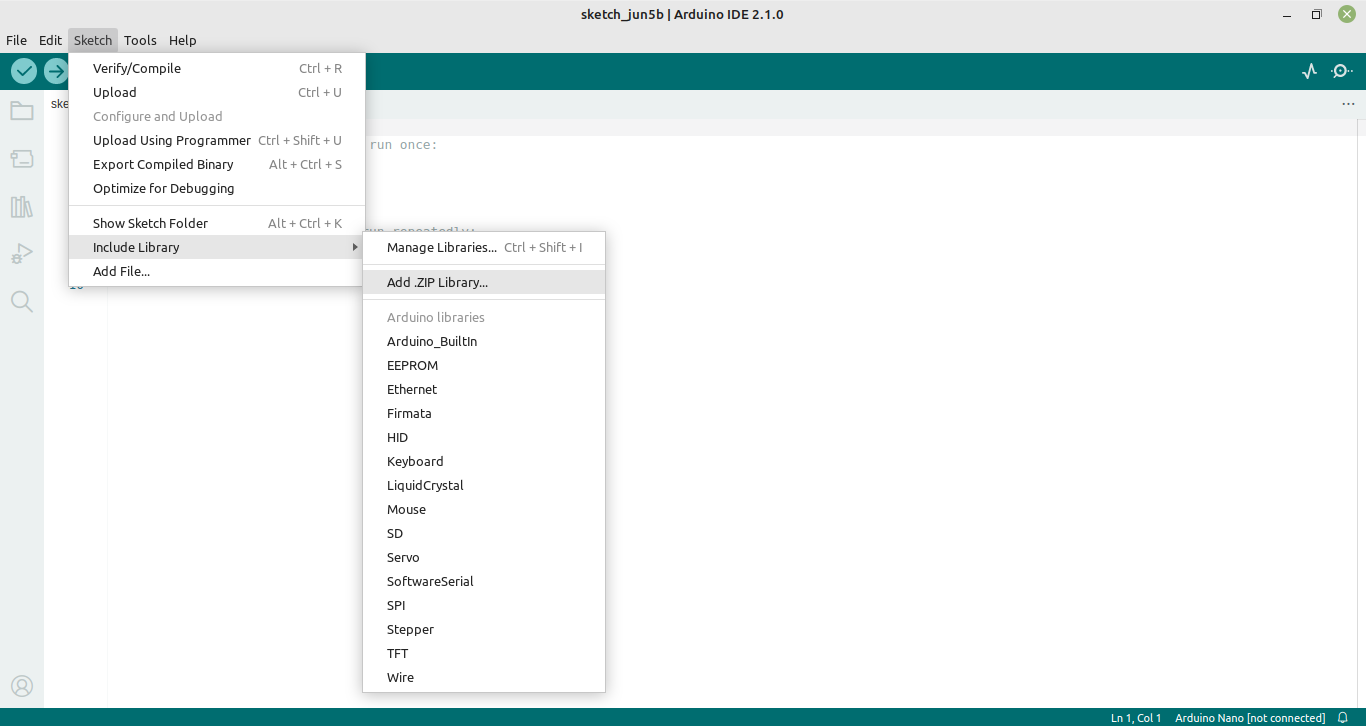Include the Arduino_BuiltIn library
Image resolution: width=1366 pixels, height=726 pixels.
click(484, 341)
